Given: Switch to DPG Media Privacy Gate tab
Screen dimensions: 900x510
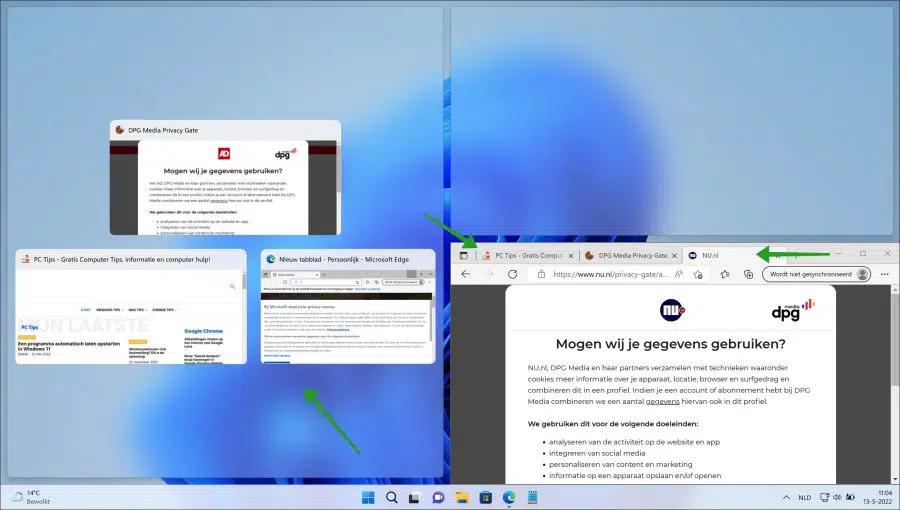Looking at the screenshot, I should coord(631,256).
